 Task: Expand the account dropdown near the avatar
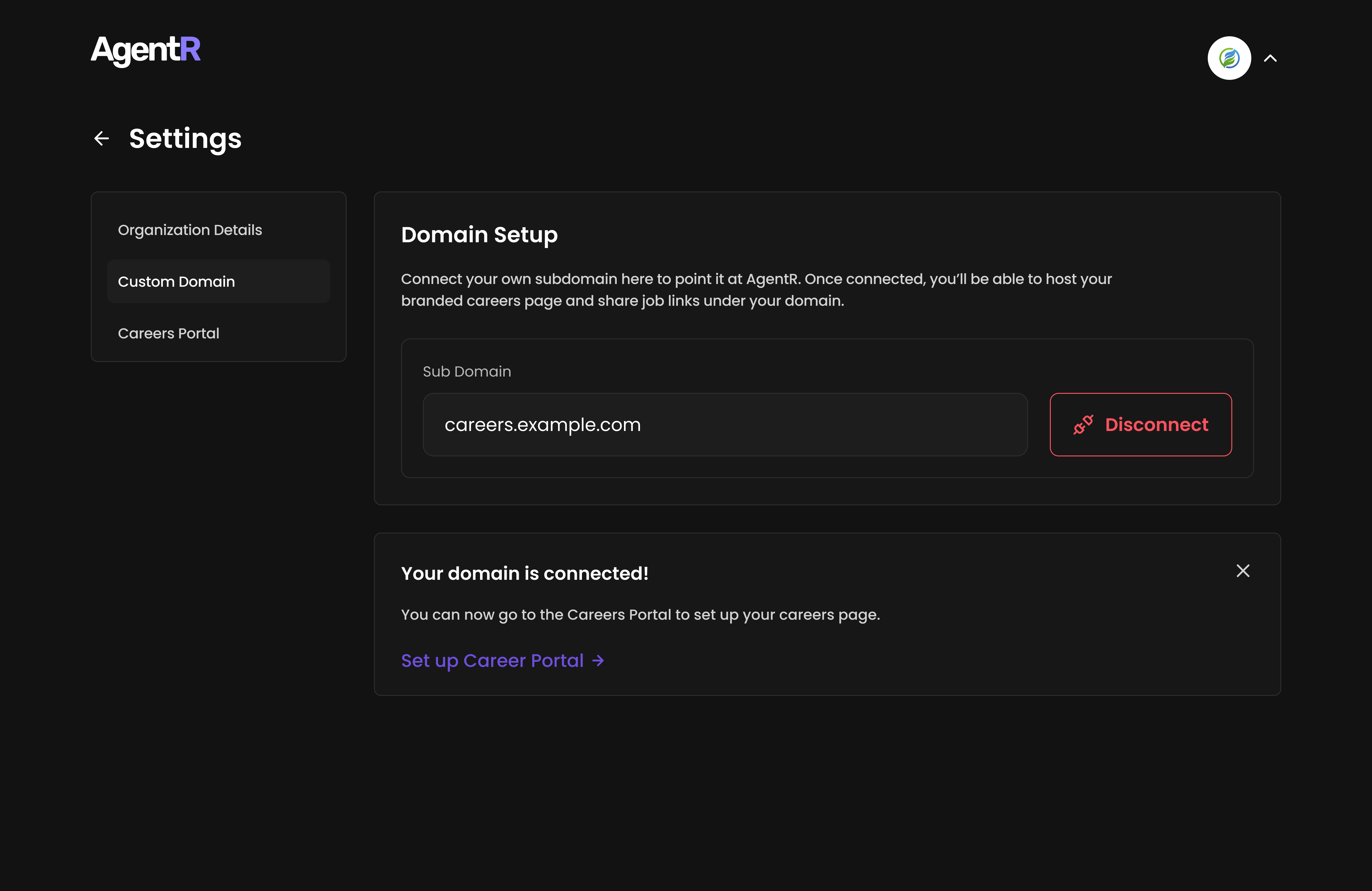coord(1270,58)
